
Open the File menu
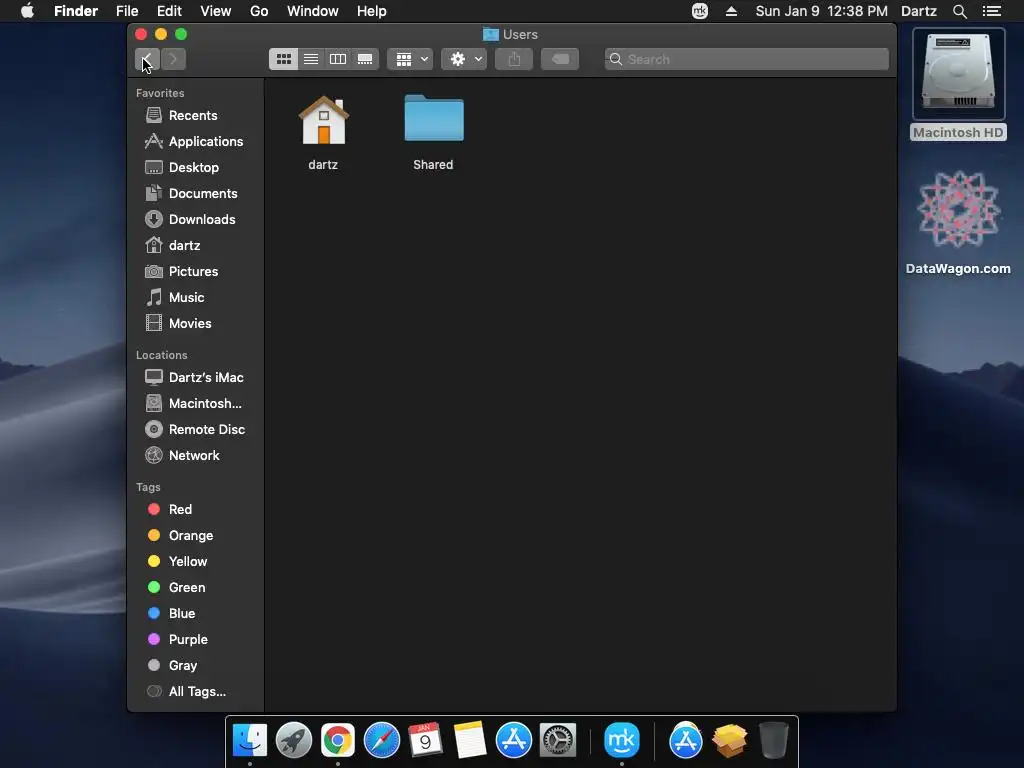click(x=127, y=11)
